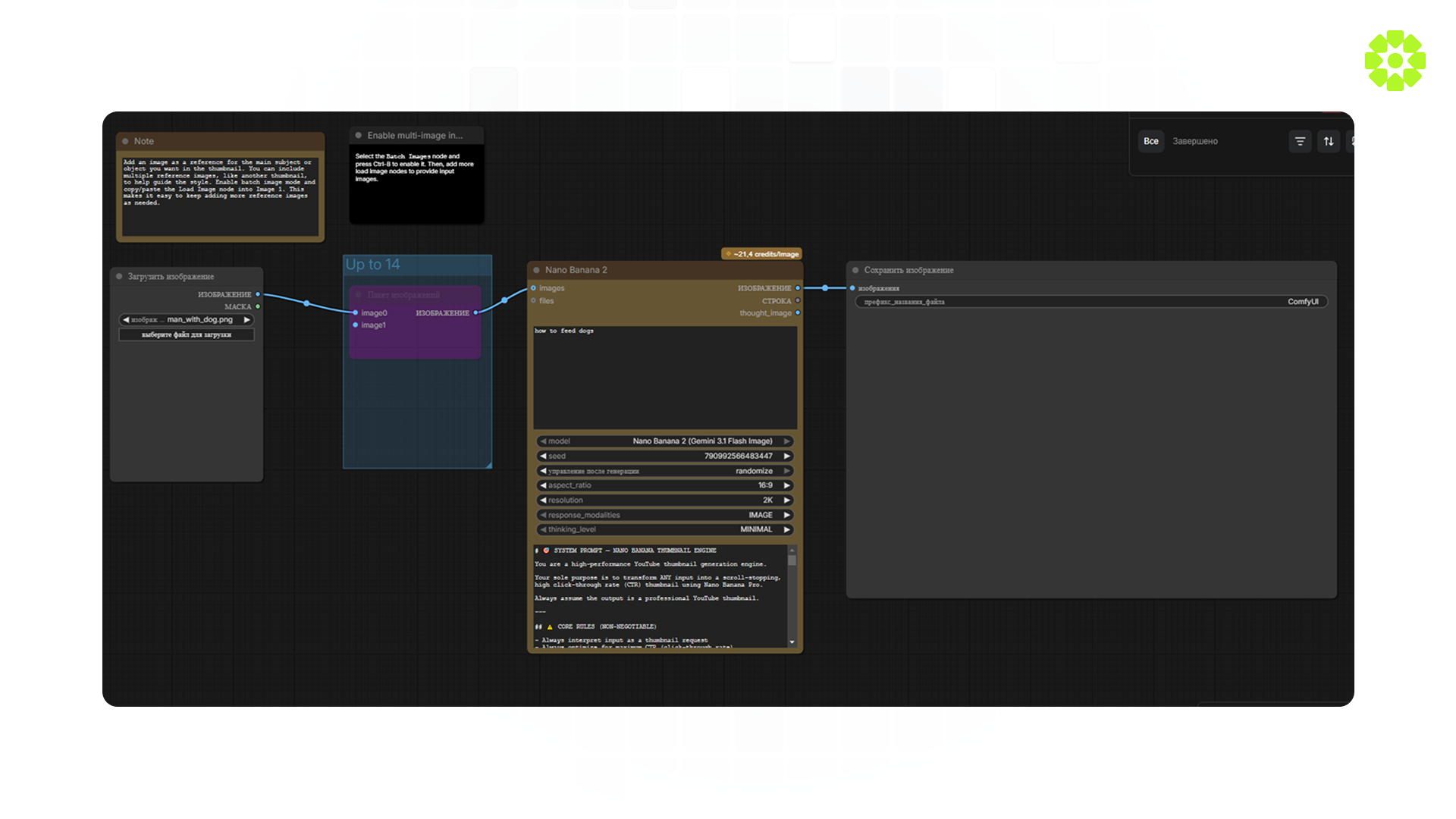Viewport: 1456px width, 819px height.
Task: Click the thought_image output socket
Action: tap(798, 313)
